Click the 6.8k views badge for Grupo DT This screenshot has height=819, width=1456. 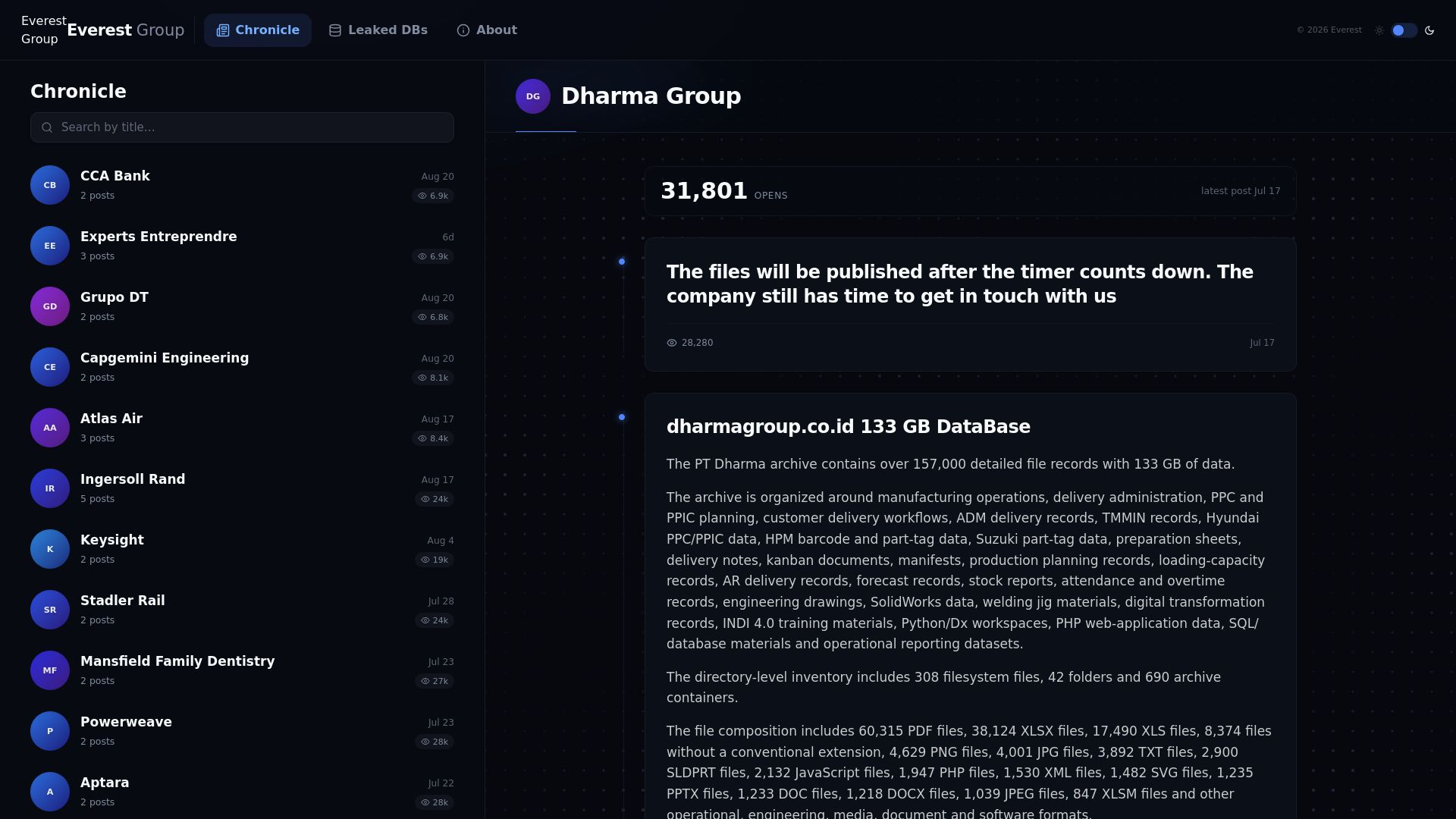[433, 317]
